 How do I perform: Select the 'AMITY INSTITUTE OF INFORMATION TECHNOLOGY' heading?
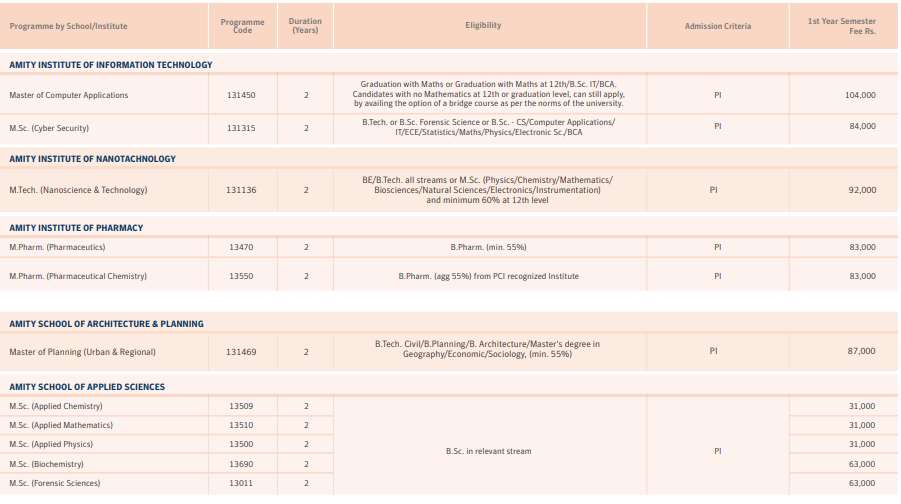[x=111, y=65]
